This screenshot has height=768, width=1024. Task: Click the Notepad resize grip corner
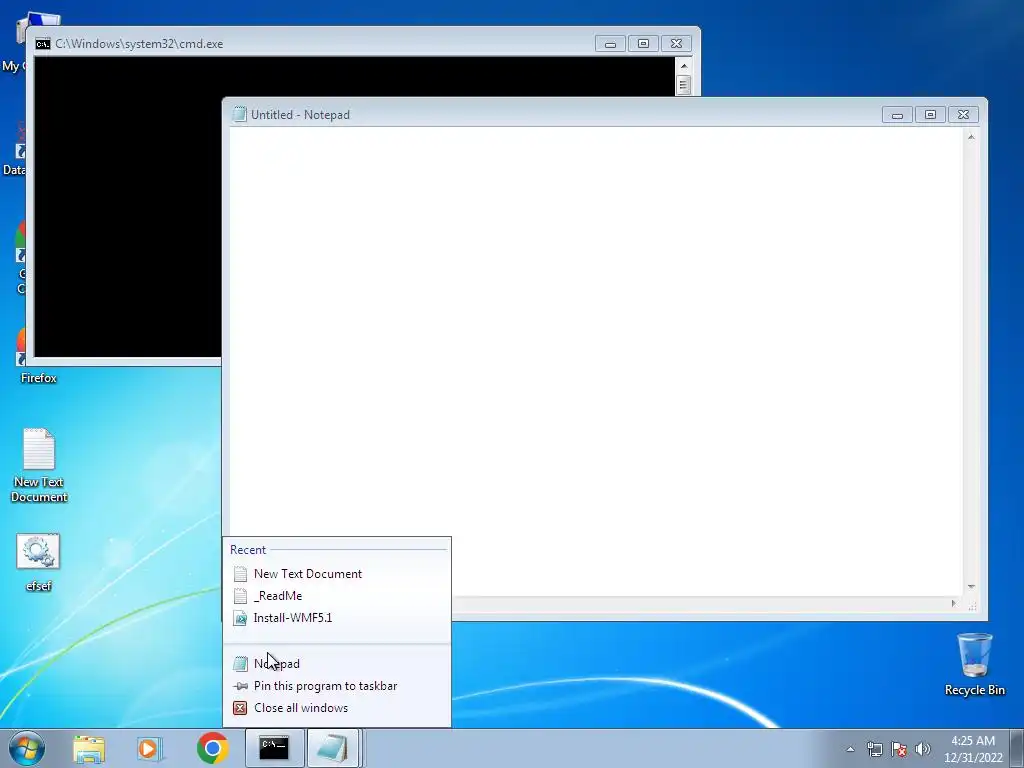click(x=972, y=605)
